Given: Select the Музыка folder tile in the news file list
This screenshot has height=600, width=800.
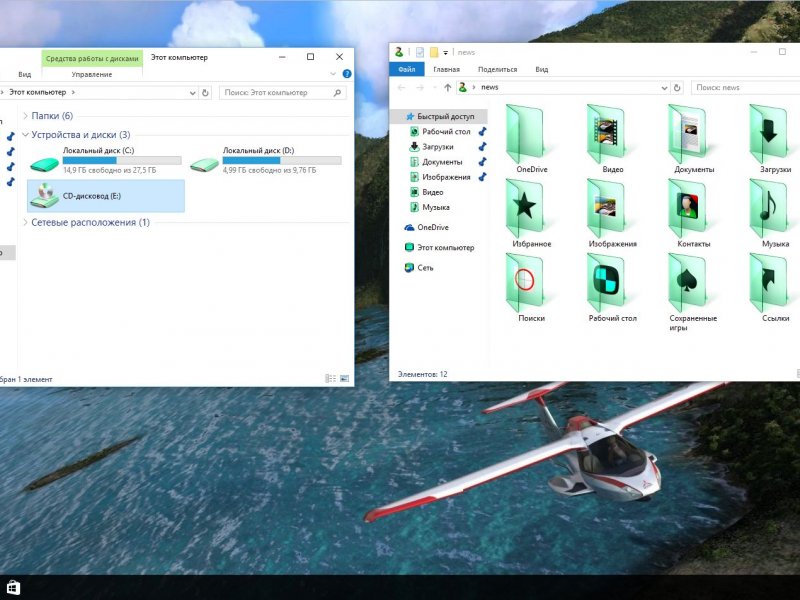Looking at the screenshot, I should click(774, 213).
